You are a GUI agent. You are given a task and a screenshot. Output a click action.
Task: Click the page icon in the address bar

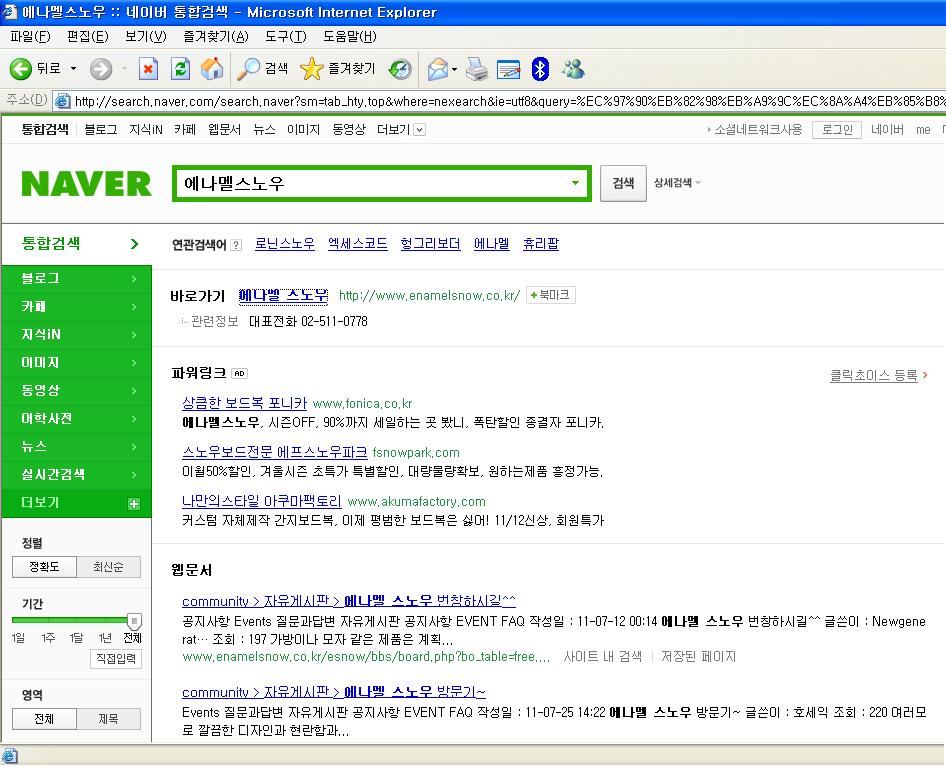[62, 101]
